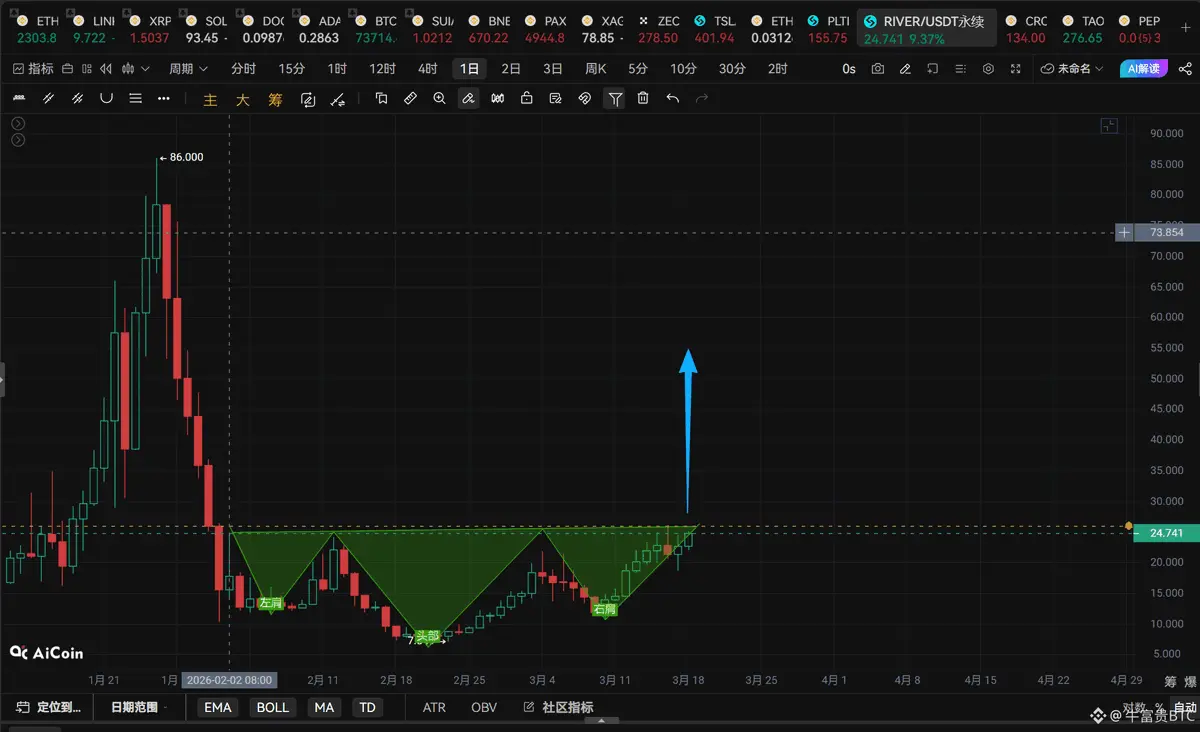Open 社区指标 community indicators
The width and height of the screenshot is (1200, 732).
[x=558, y=707]
